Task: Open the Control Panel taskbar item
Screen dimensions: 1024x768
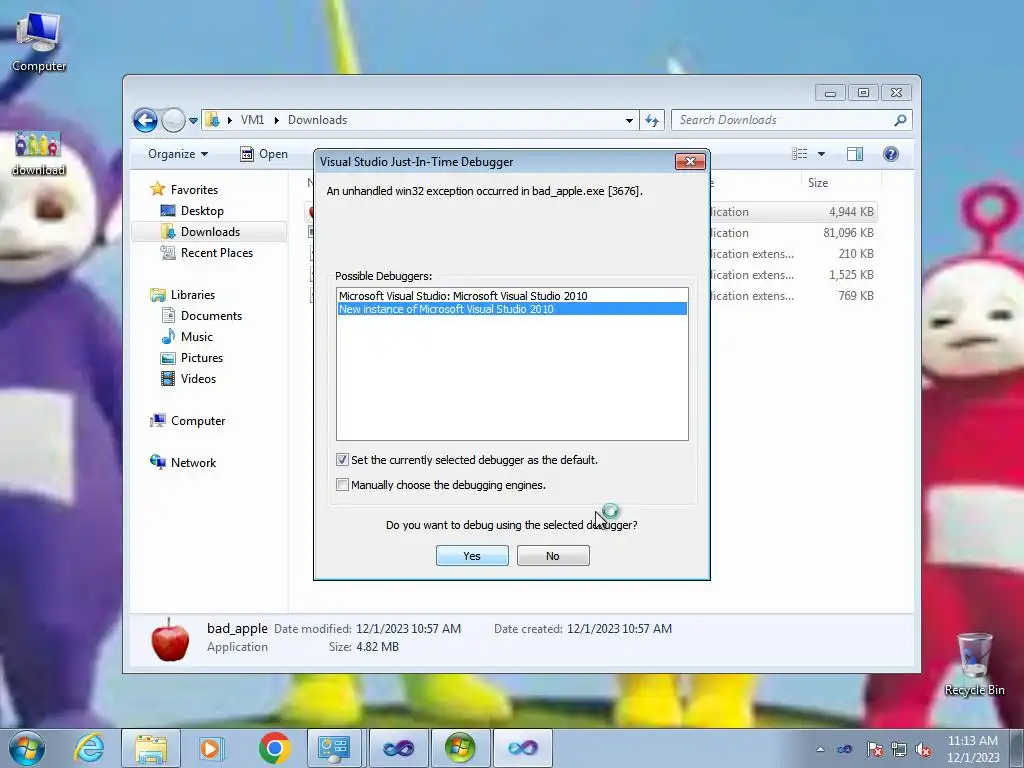Action: tap(334, 748)
